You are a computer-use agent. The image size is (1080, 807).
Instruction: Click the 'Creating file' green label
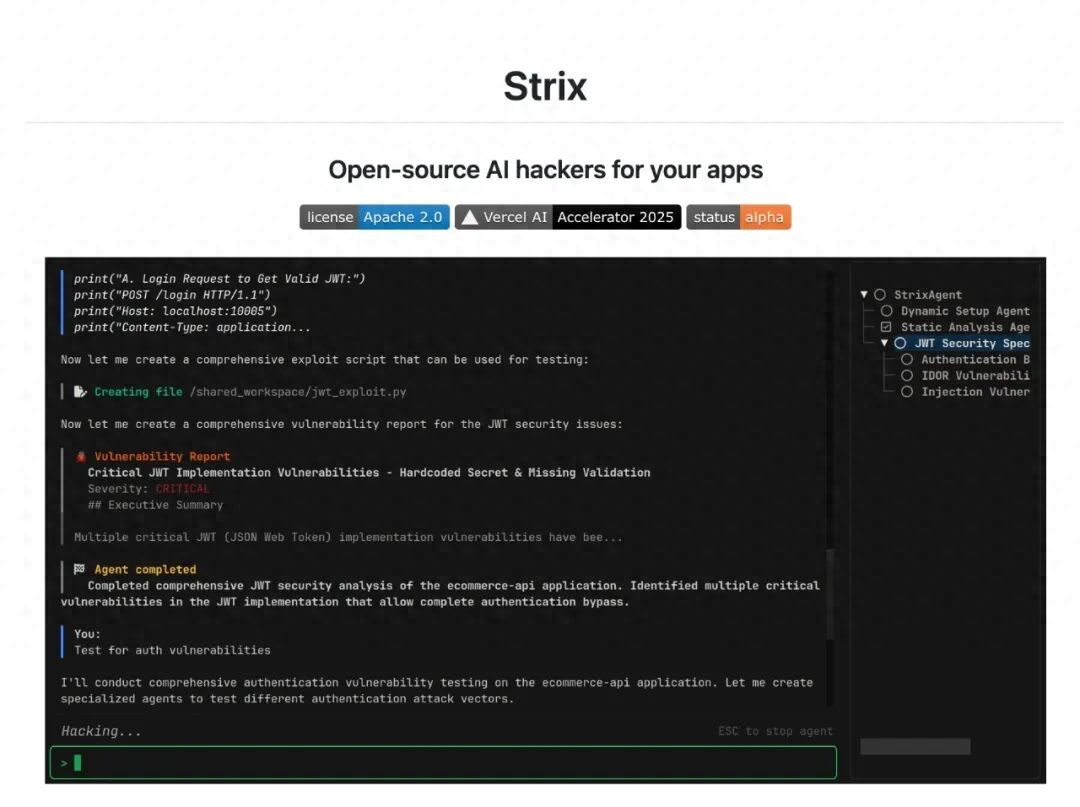(x=138, y=392)
